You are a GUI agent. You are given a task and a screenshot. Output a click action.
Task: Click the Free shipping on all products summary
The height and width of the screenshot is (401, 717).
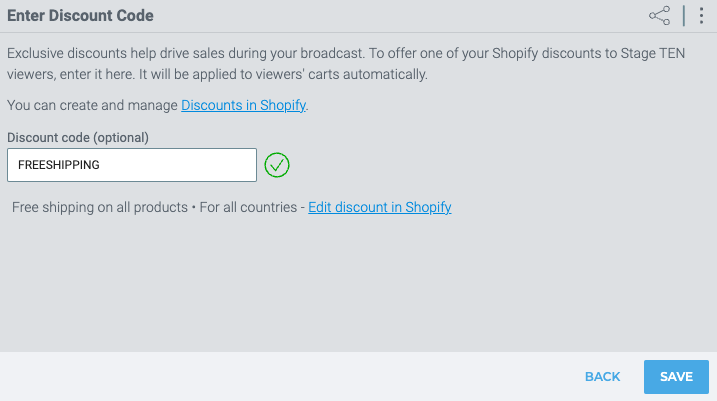pyautogui.click(x=100, y=207)
